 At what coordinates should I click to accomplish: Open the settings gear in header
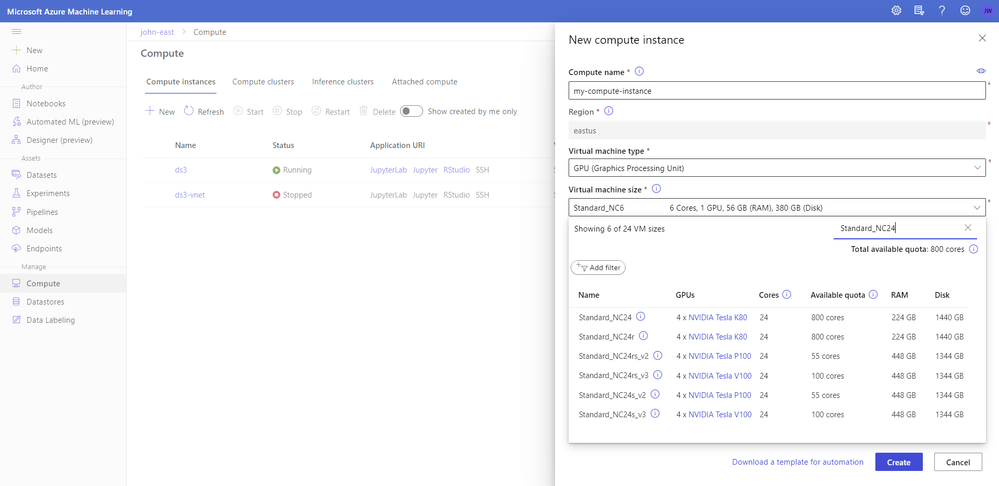point(896,10)
